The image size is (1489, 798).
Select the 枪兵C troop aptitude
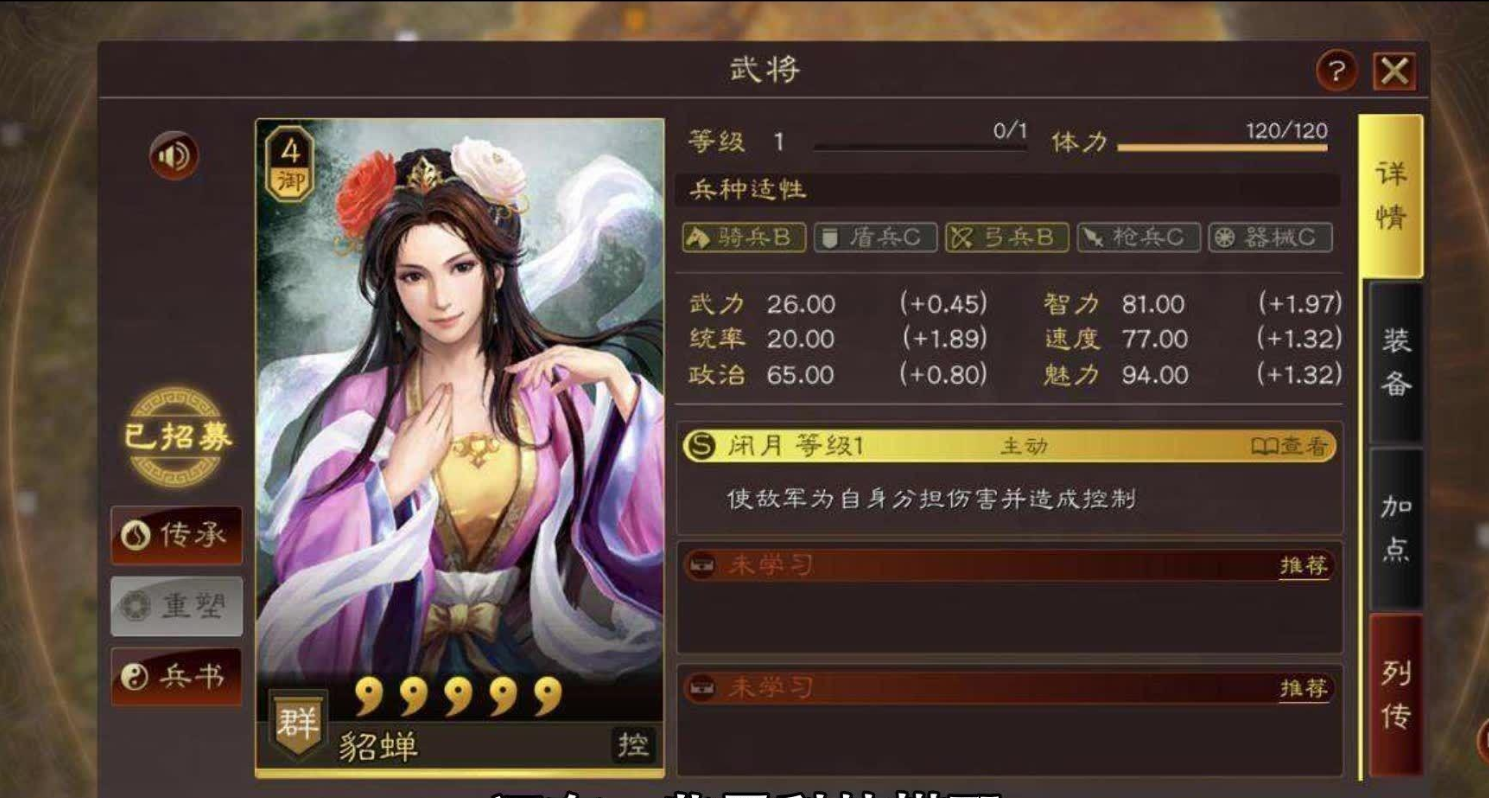tap(1138, 237)
